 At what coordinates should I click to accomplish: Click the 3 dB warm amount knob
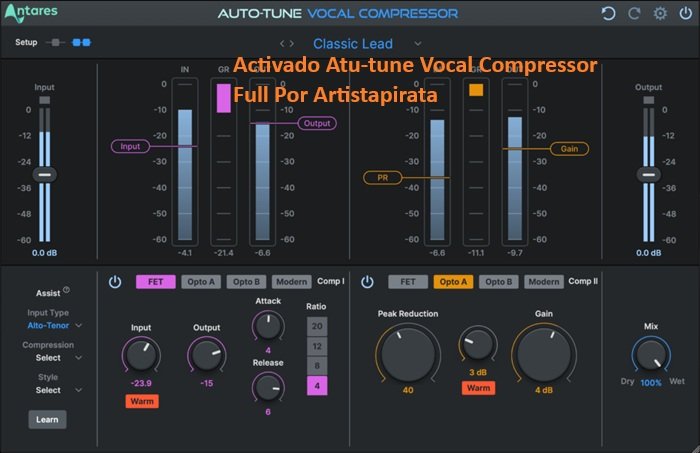click(478, 345)
